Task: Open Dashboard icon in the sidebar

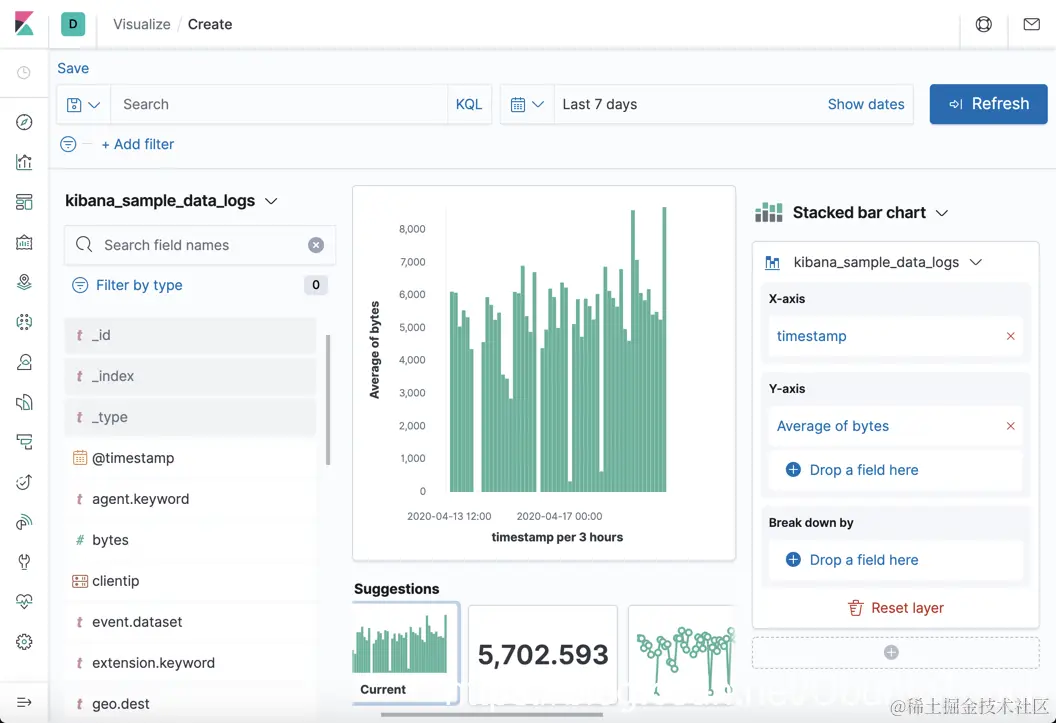Action: point(24,202)
